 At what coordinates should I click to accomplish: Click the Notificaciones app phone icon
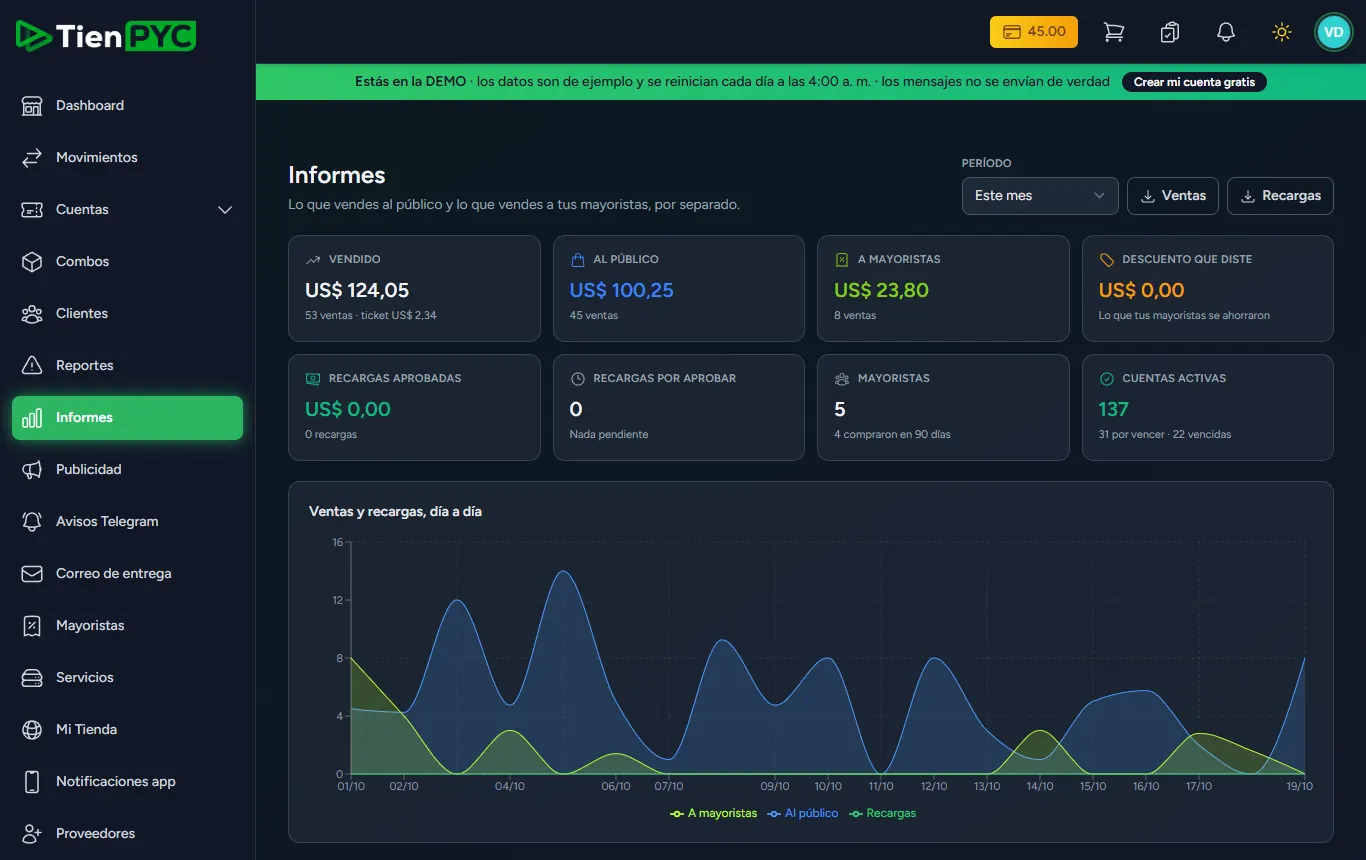(32, 782)
